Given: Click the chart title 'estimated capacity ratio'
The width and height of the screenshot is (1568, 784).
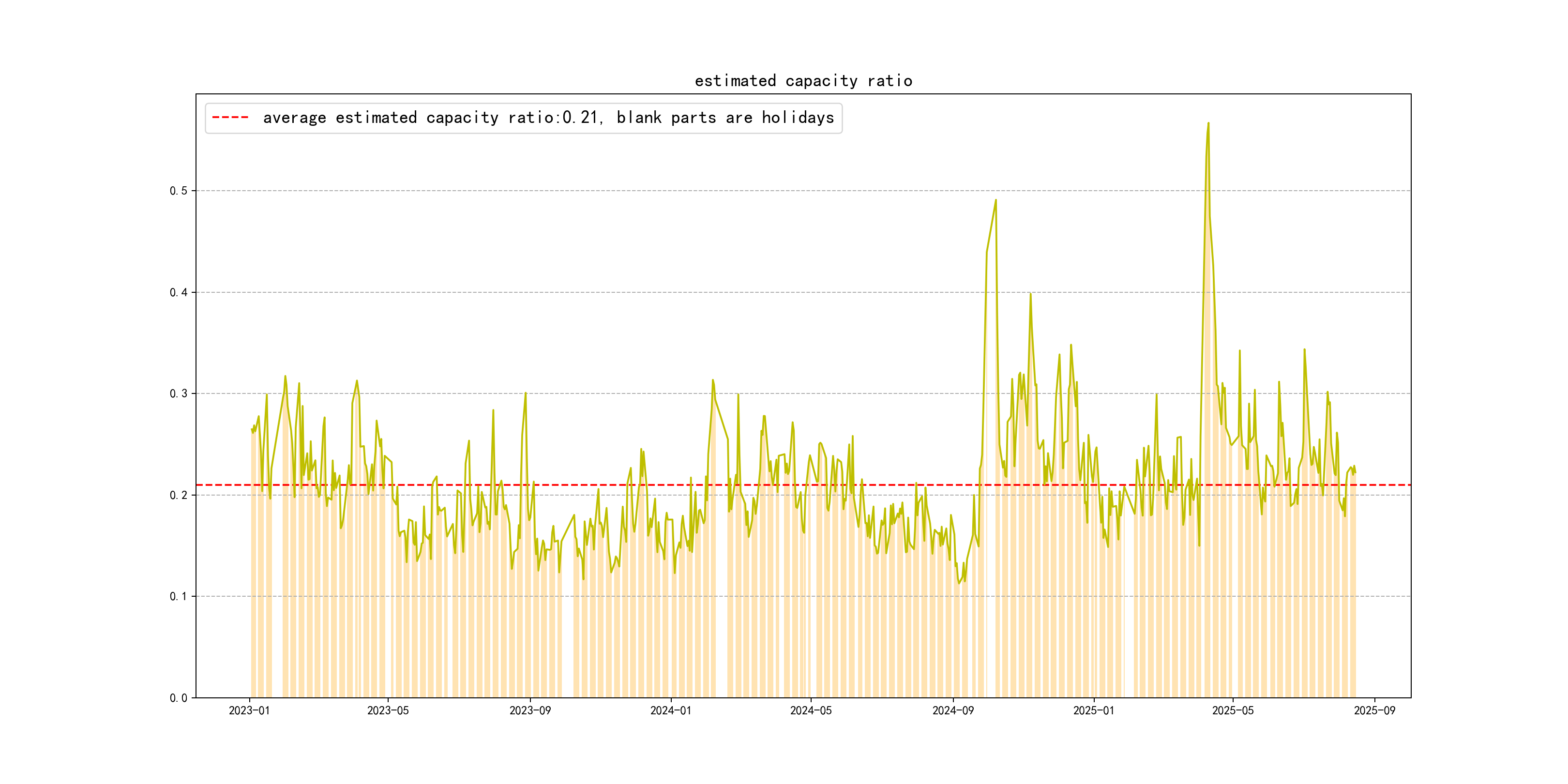Looking at the screenshot, I should (x=803, y=81).
